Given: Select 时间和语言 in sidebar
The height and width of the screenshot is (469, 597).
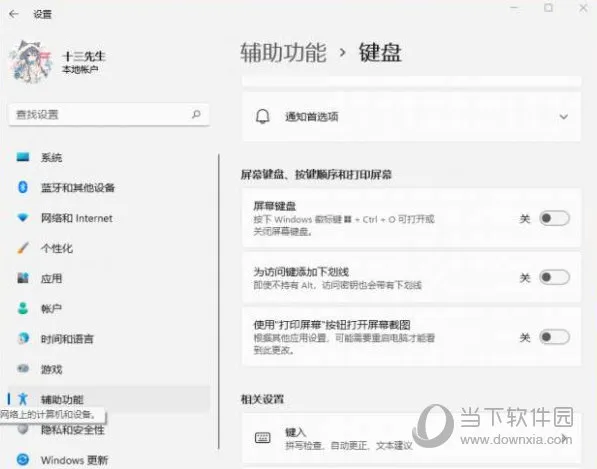Looking at the screenshot, I should (x=109, y=339).
